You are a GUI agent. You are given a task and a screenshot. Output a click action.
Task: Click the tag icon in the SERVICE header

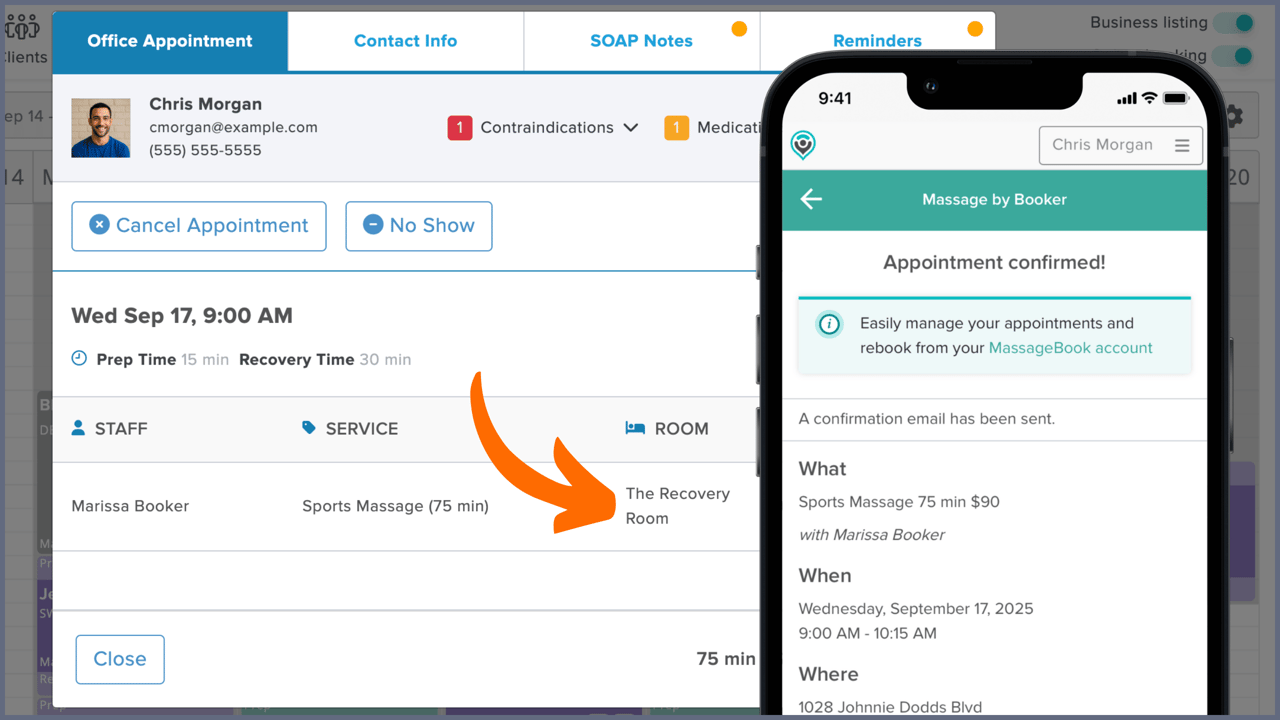[x=308, y=428]
